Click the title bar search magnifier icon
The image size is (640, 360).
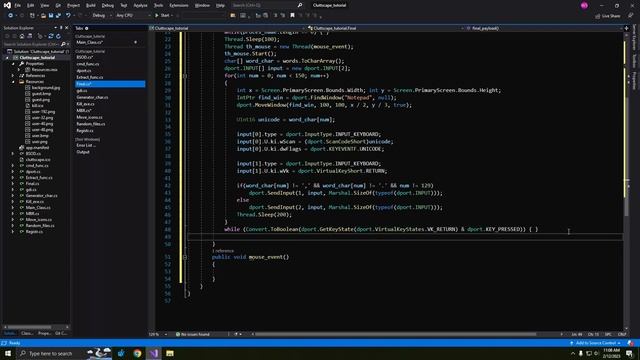click(x=300, y=5)
